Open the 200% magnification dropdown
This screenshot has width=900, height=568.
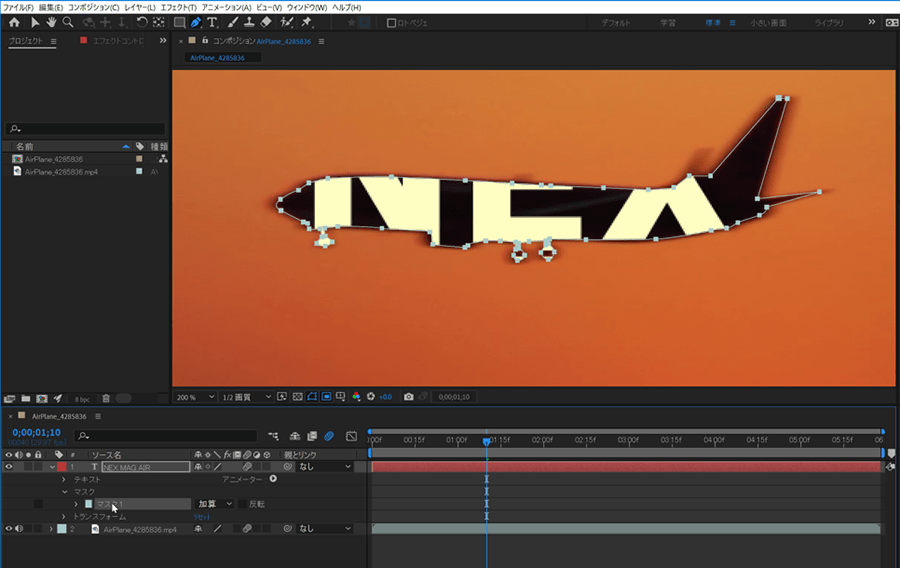tap(196, 396)
